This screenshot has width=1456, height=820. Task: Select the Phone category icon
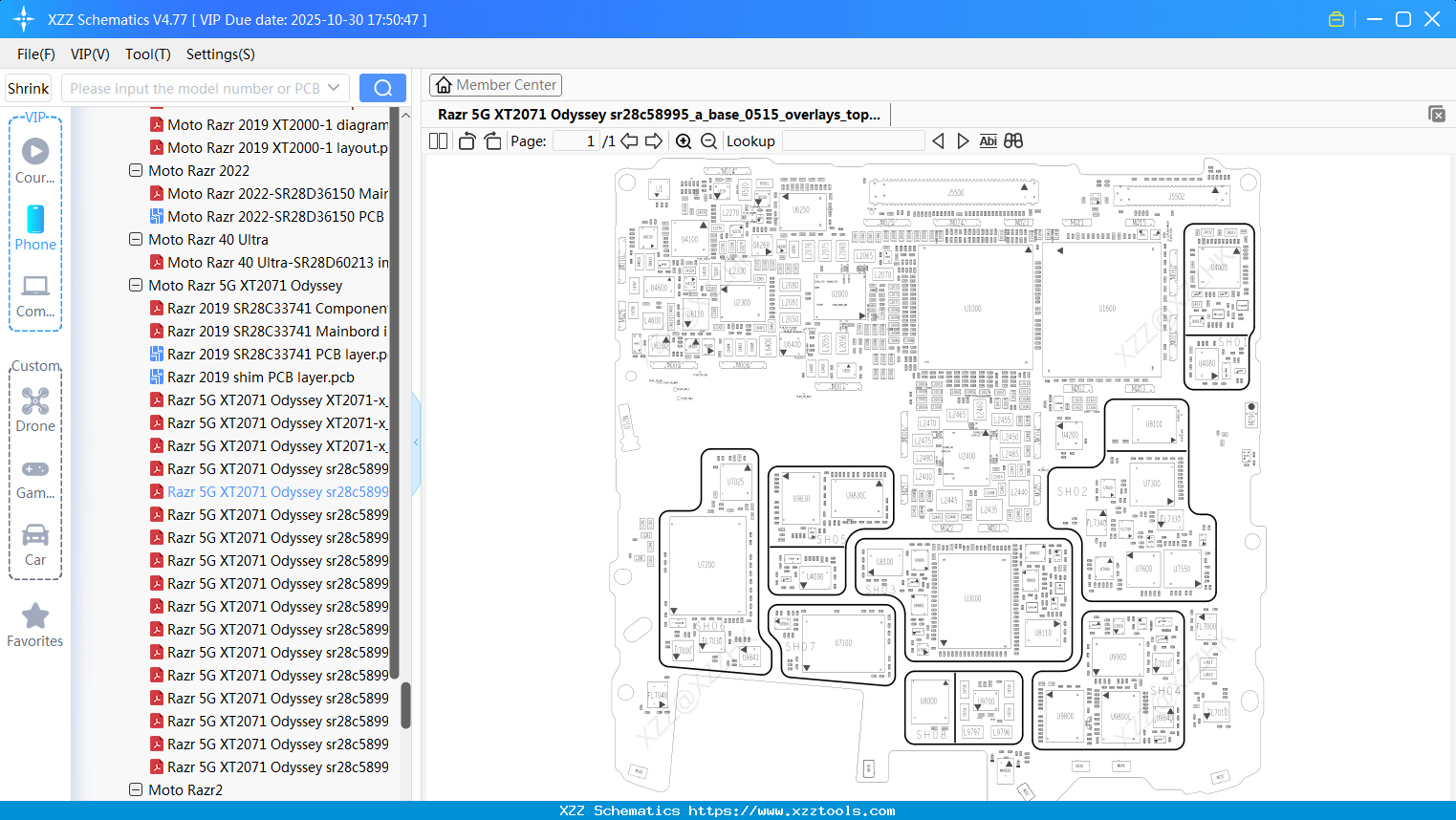(35, 219)
